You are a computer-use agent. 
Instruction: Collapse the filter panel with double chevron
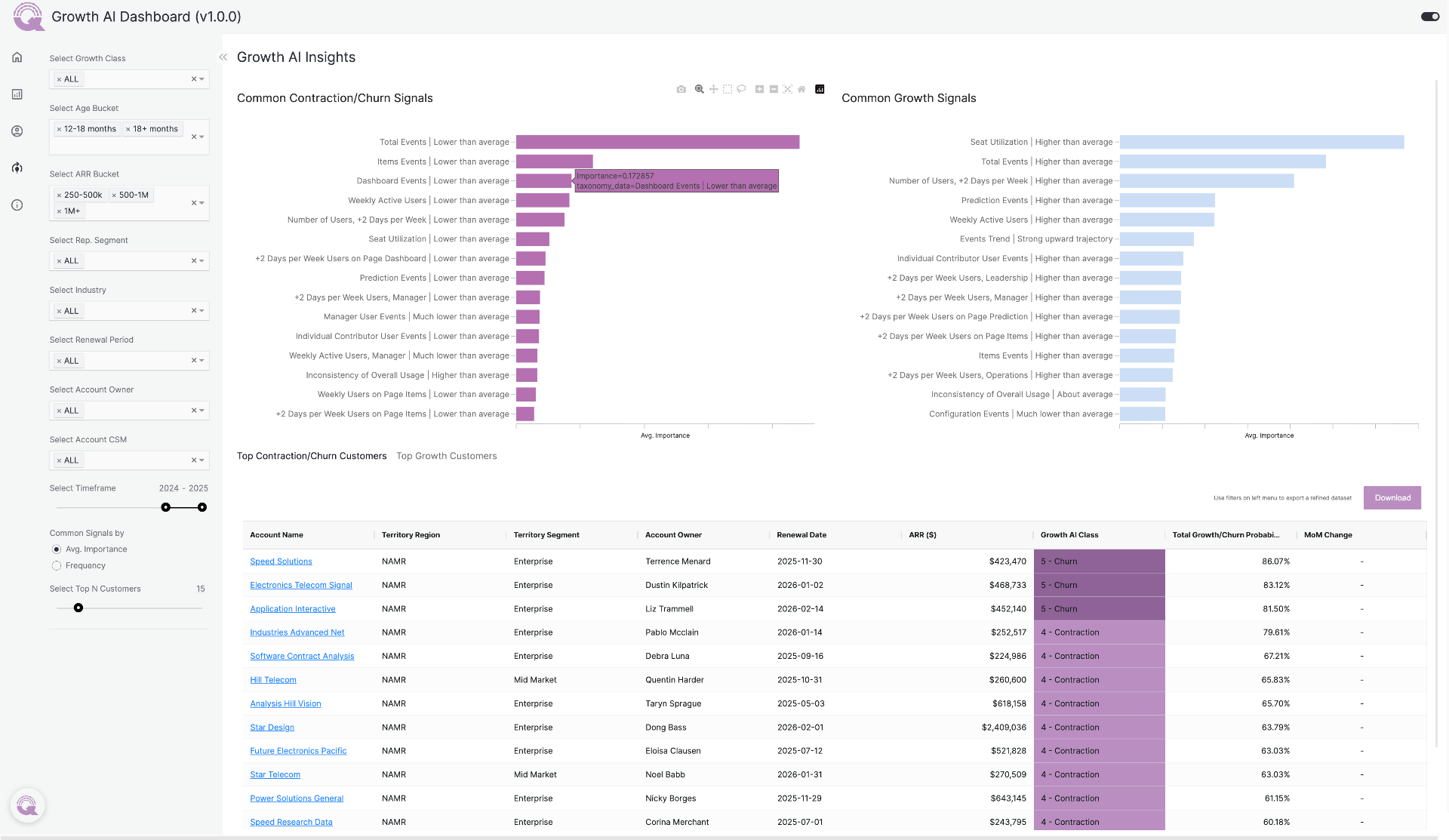pos(223,57)
